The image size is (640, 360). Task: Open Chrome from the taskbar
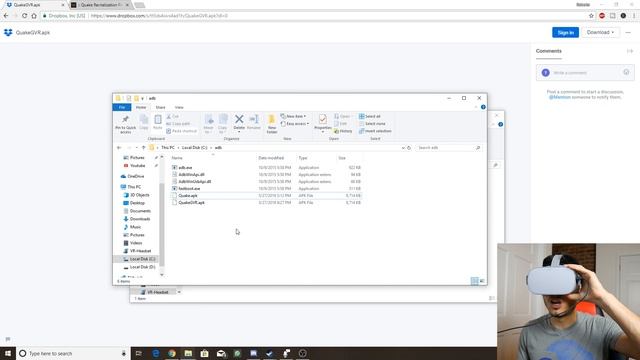pyautogui.click(x=172, y=353)
